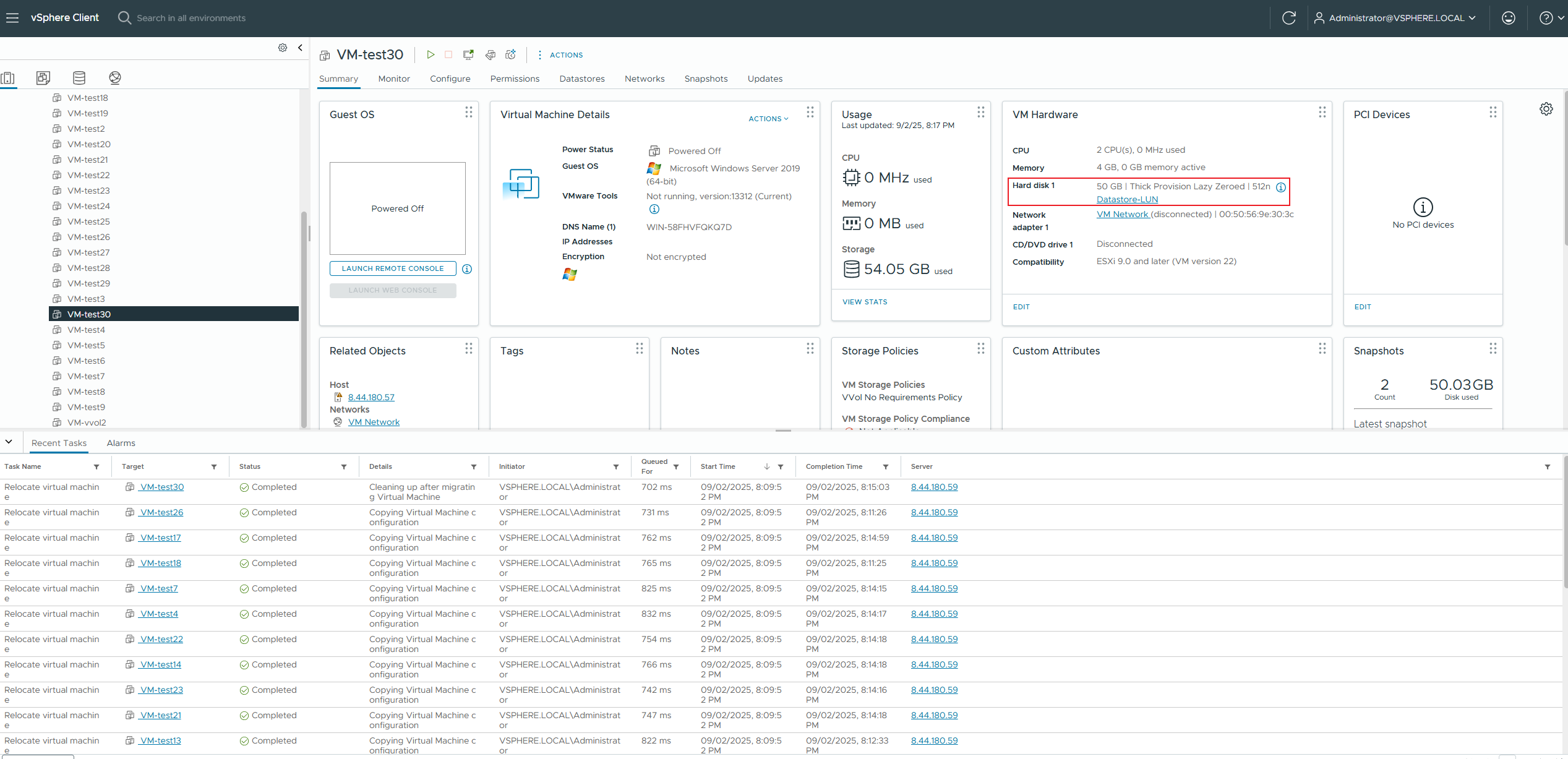Click LAUNCH REMOTE CONSOLE button

[393, 268]
